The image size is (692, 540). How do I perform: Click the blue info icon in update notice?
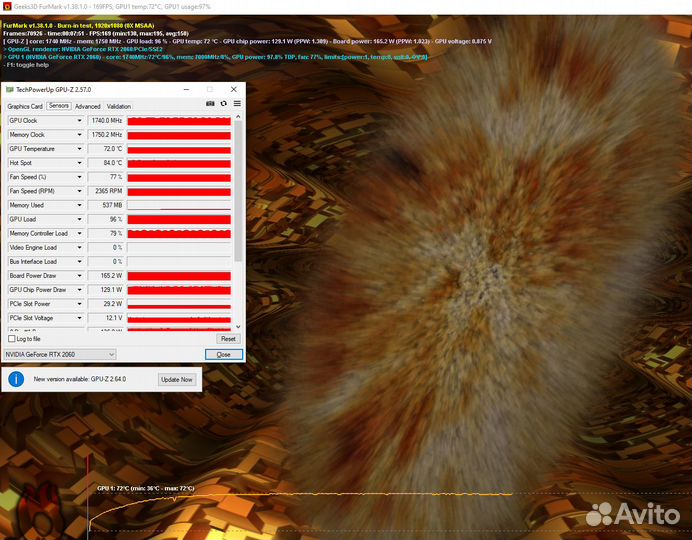point(16,379)
